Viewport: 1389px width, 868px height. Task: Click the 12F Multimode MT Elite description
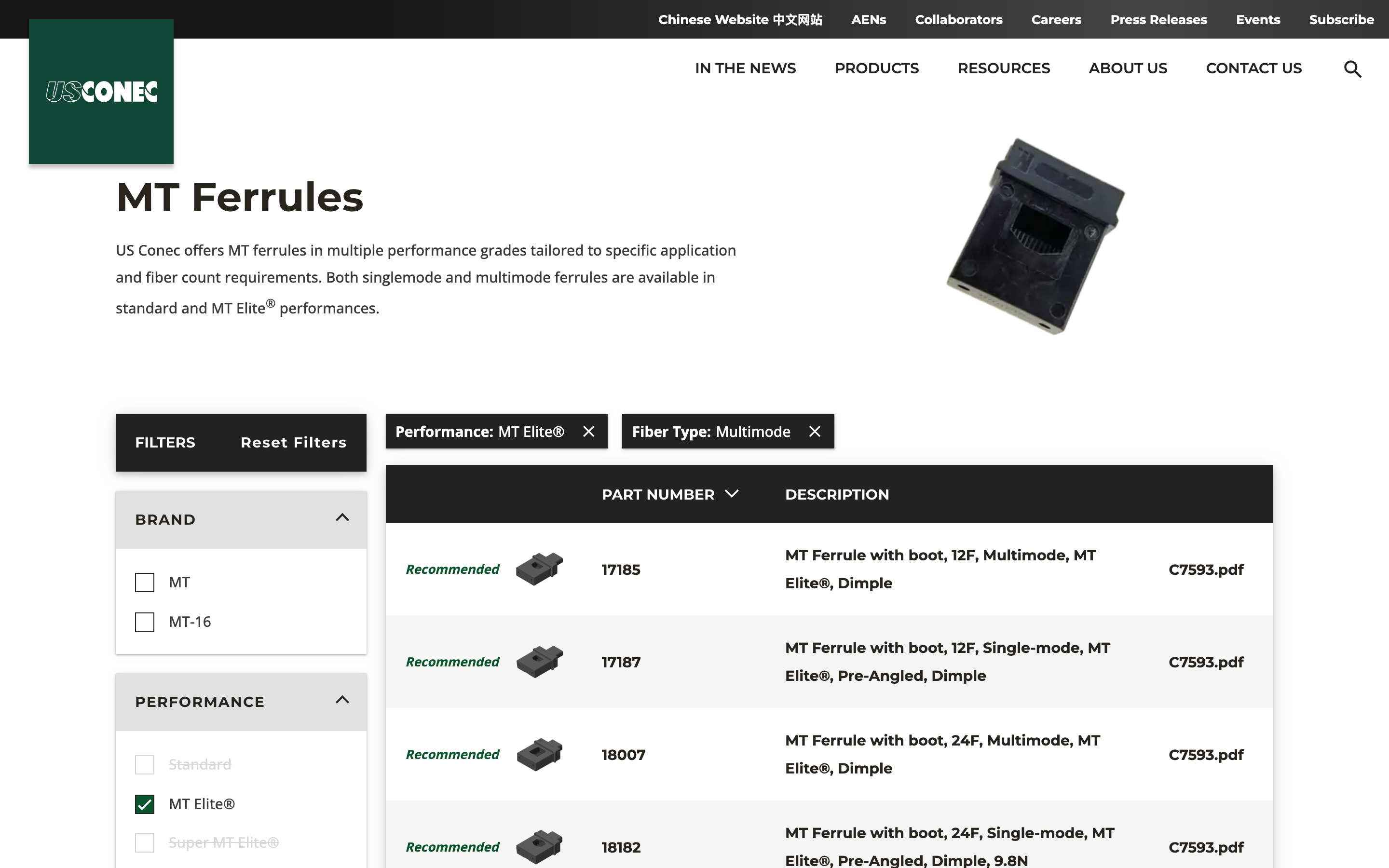[941, 569]
